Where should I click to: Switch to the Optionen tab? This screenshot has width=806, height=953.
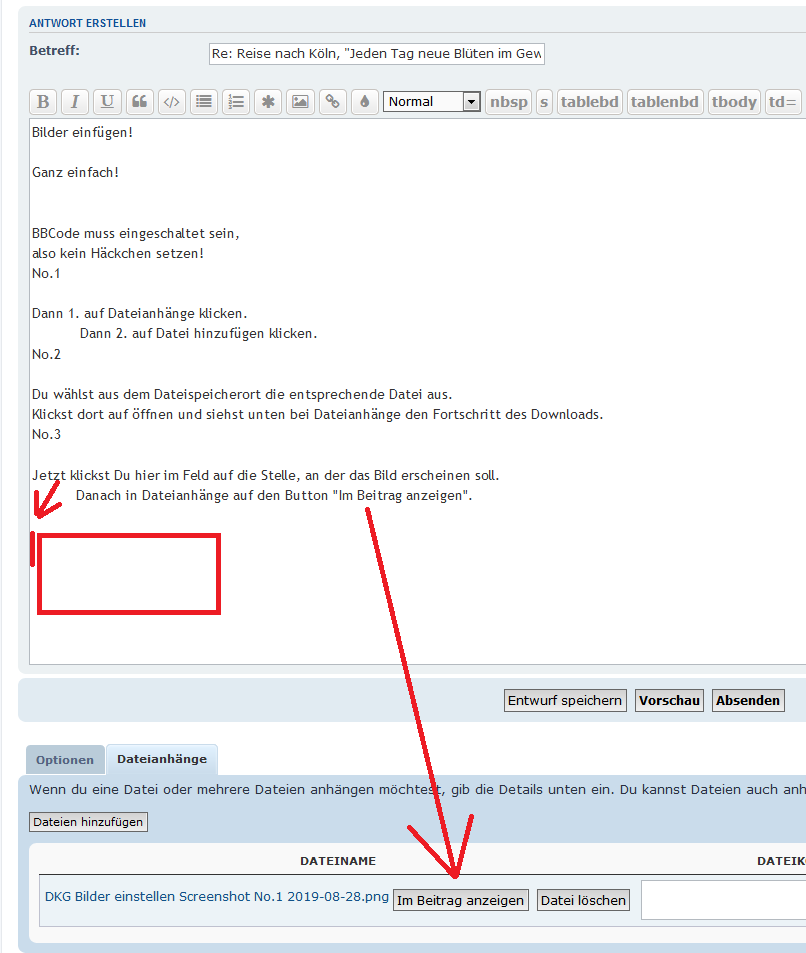click(x=65, y=760)
